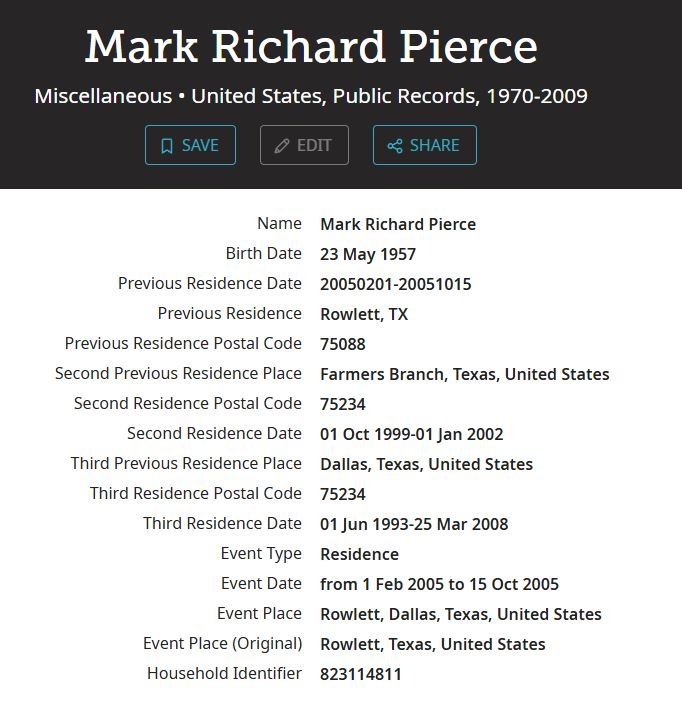Click the bookmark icon in SAVE button
This screenshot has height=704, width=682.
(x=167, y=146)
